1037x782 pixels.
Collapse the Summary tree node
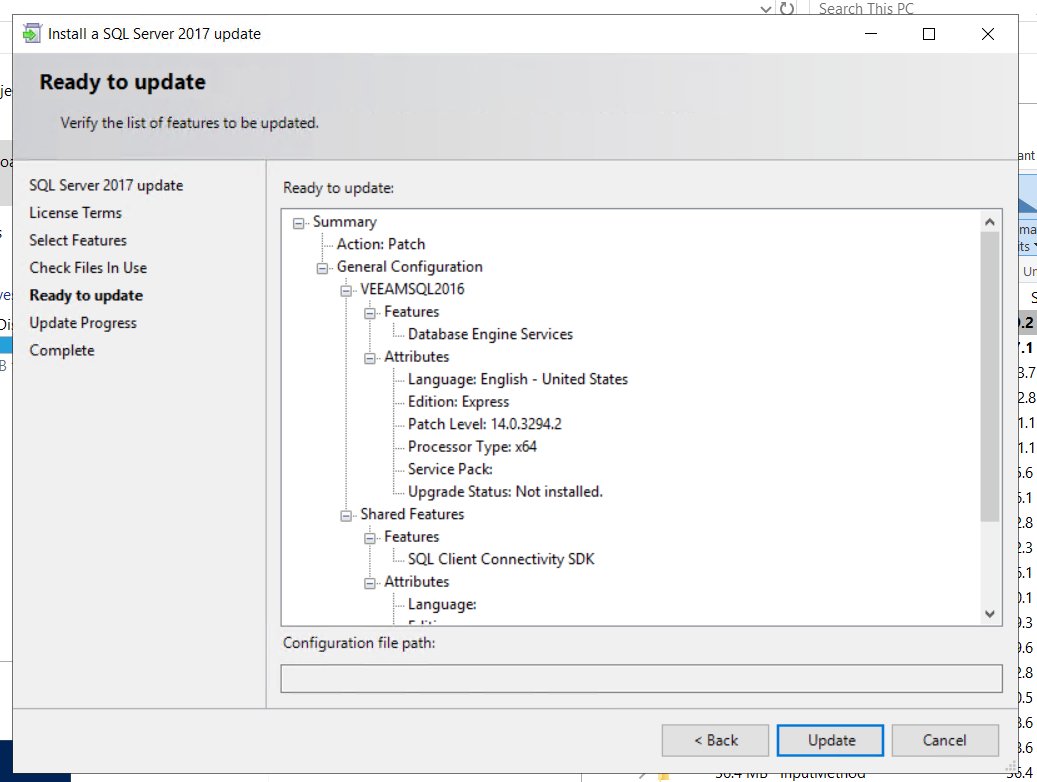click(x=298, y=224)
